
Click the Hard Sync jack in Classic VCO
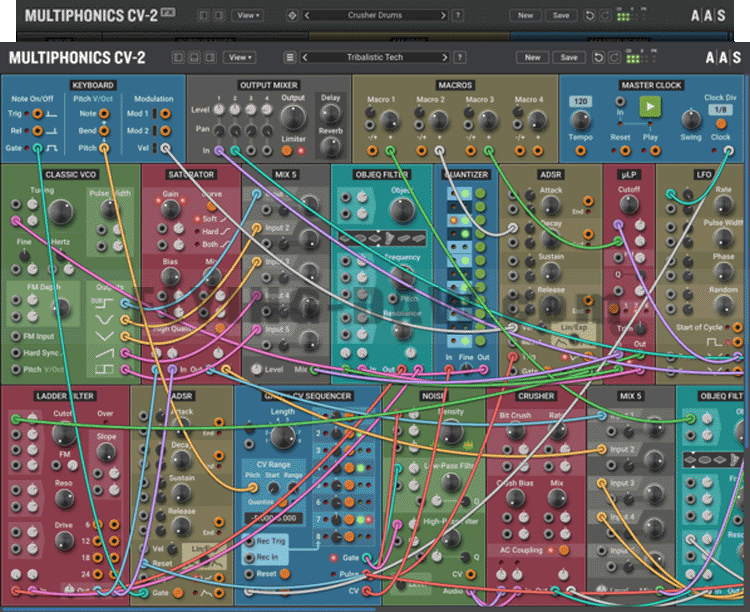(16, 353)
